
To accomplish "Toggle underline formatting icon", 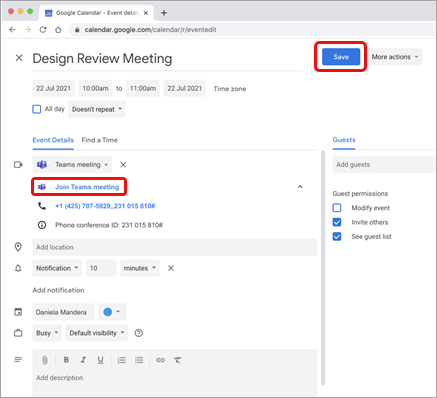I will coord(100,360).
